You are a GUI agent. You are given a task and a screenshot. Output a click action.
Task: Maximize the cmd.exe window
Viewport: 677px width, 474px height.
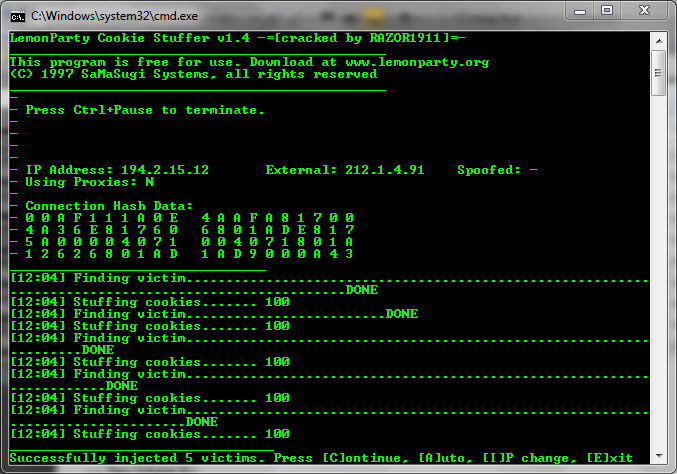point(607,10)
